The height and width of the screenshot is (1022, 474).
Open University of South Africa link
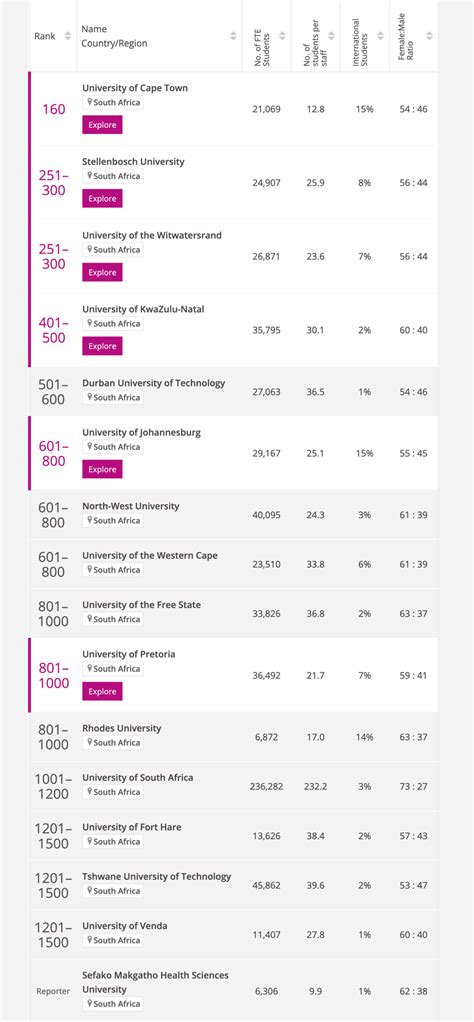coord(138,778)
